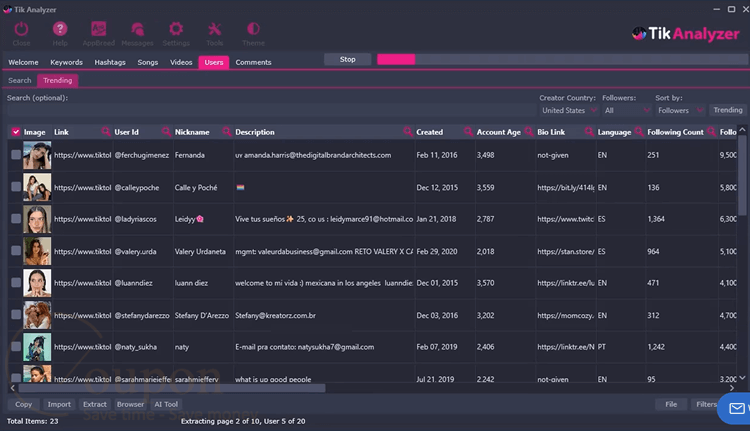Screen dimensions: 750x431
Task: Click the Copy button
Action: pos(23,404)
